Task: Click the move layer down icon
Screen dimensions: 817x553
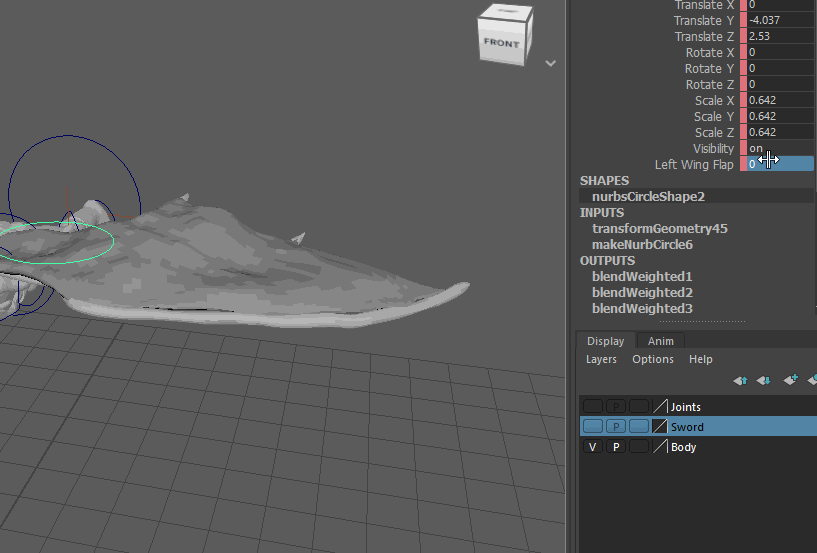Action: 764,380
